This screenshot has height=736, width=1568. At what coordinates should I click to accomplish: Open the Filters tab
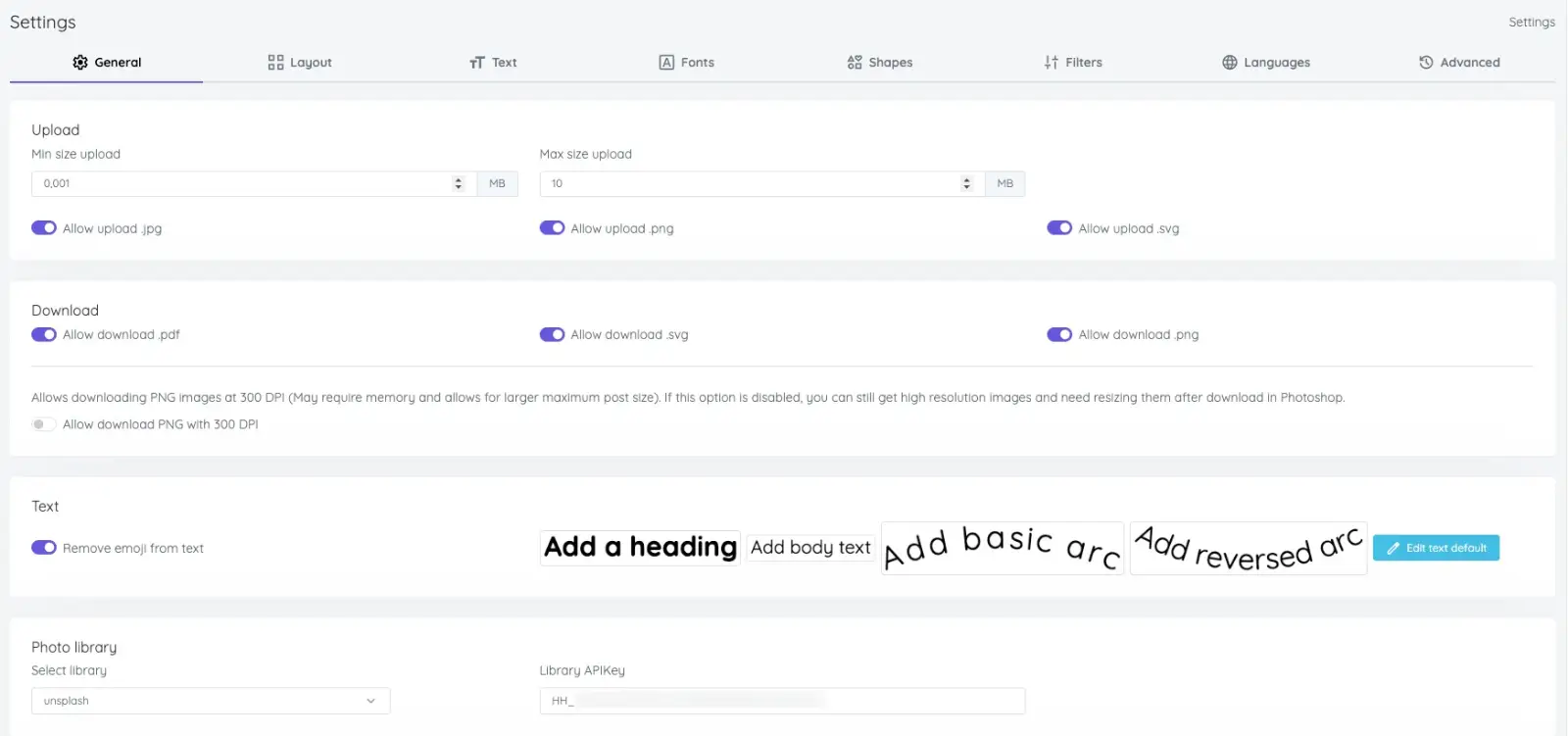click(1073, 63)
